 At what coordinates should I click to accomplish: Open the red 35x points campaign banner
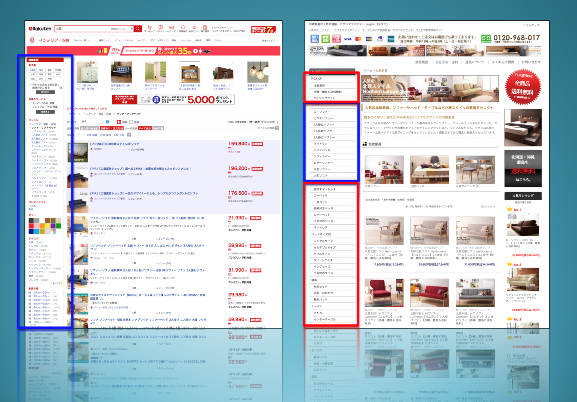(x=153, y=51)
